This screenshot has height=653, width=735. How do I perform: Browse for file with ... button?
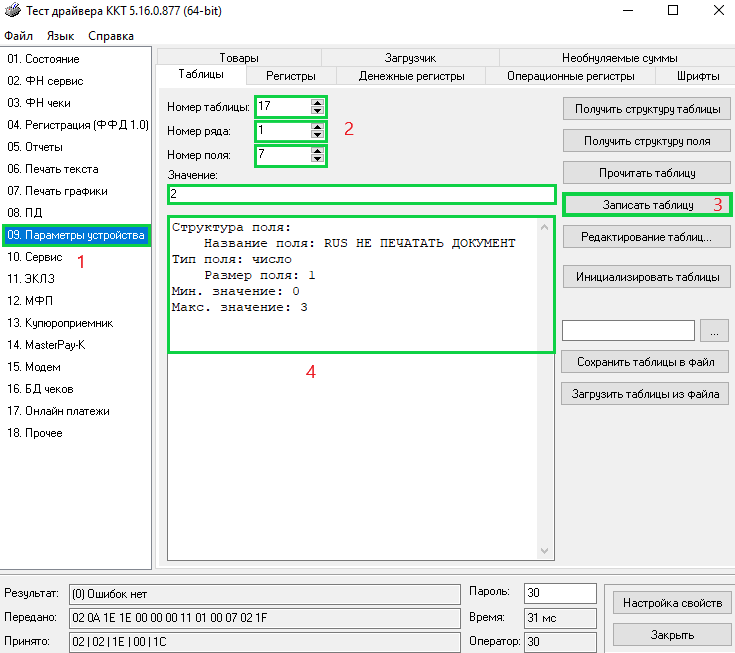pos(714,331)
